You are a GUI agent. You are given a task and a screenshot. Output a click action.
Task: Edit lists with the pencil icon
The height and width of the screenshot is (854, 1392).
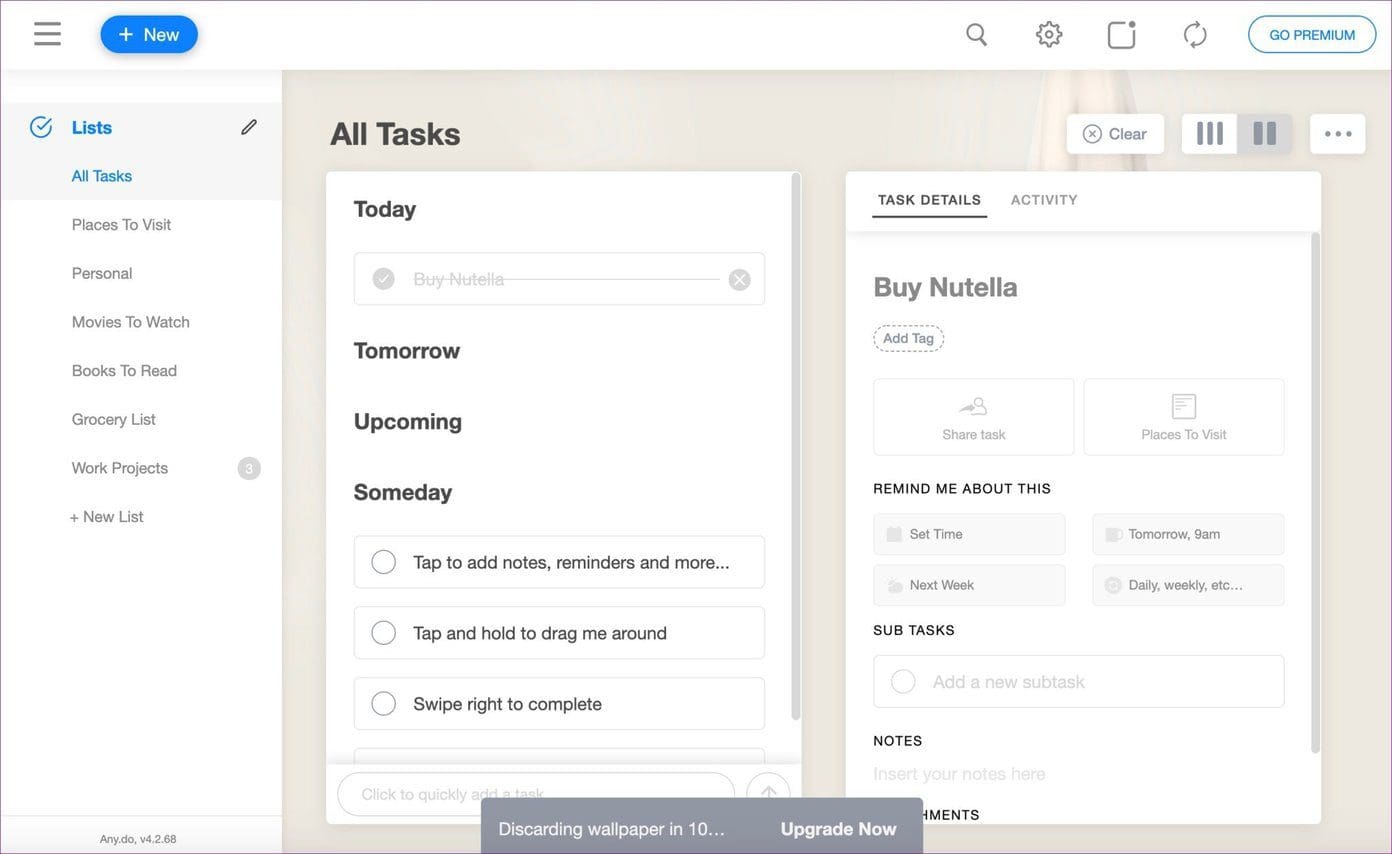(x=249, y=127)
